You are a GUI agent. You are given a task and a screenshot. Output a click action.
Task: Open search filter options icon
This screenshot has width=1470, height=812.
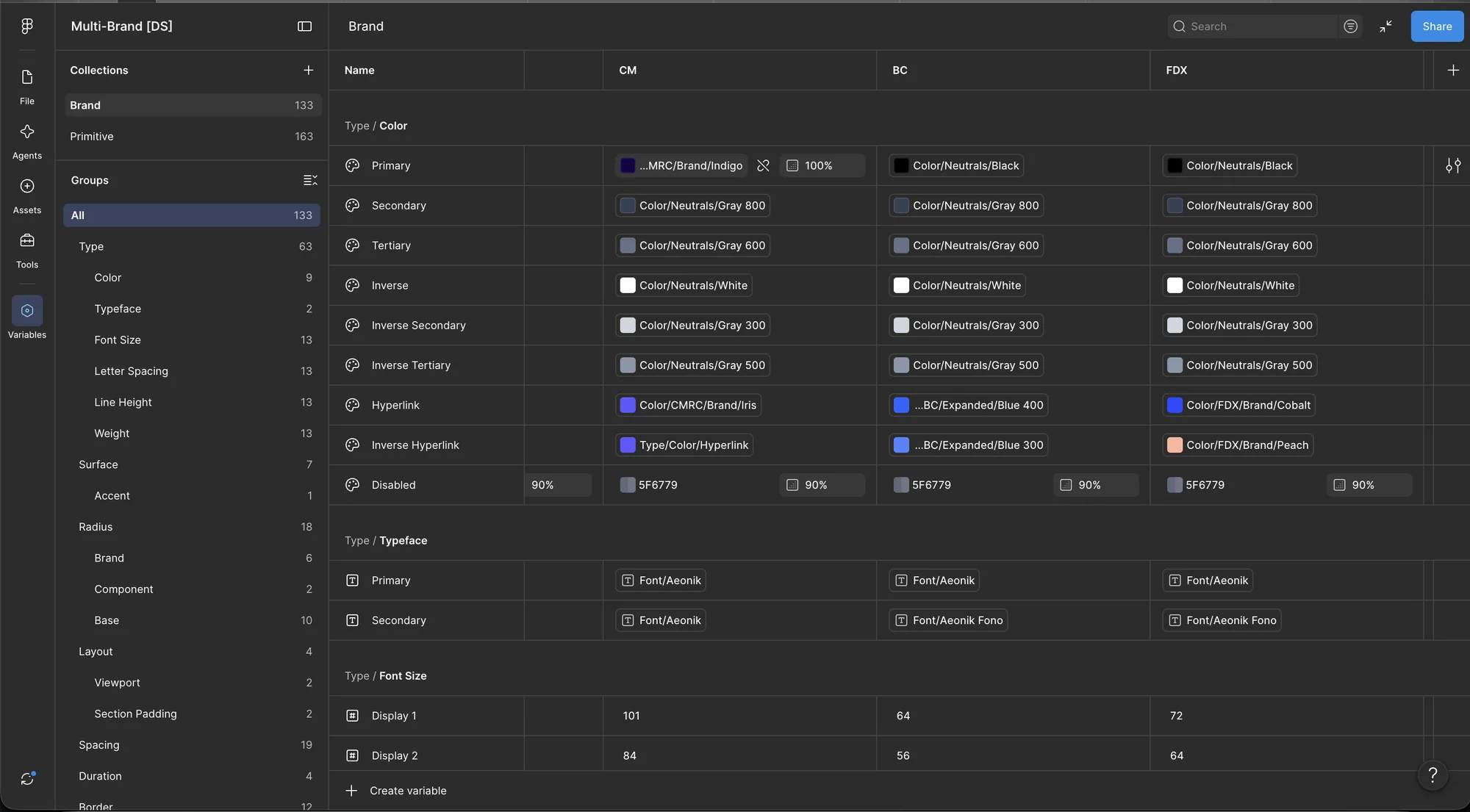[1350, 26]
